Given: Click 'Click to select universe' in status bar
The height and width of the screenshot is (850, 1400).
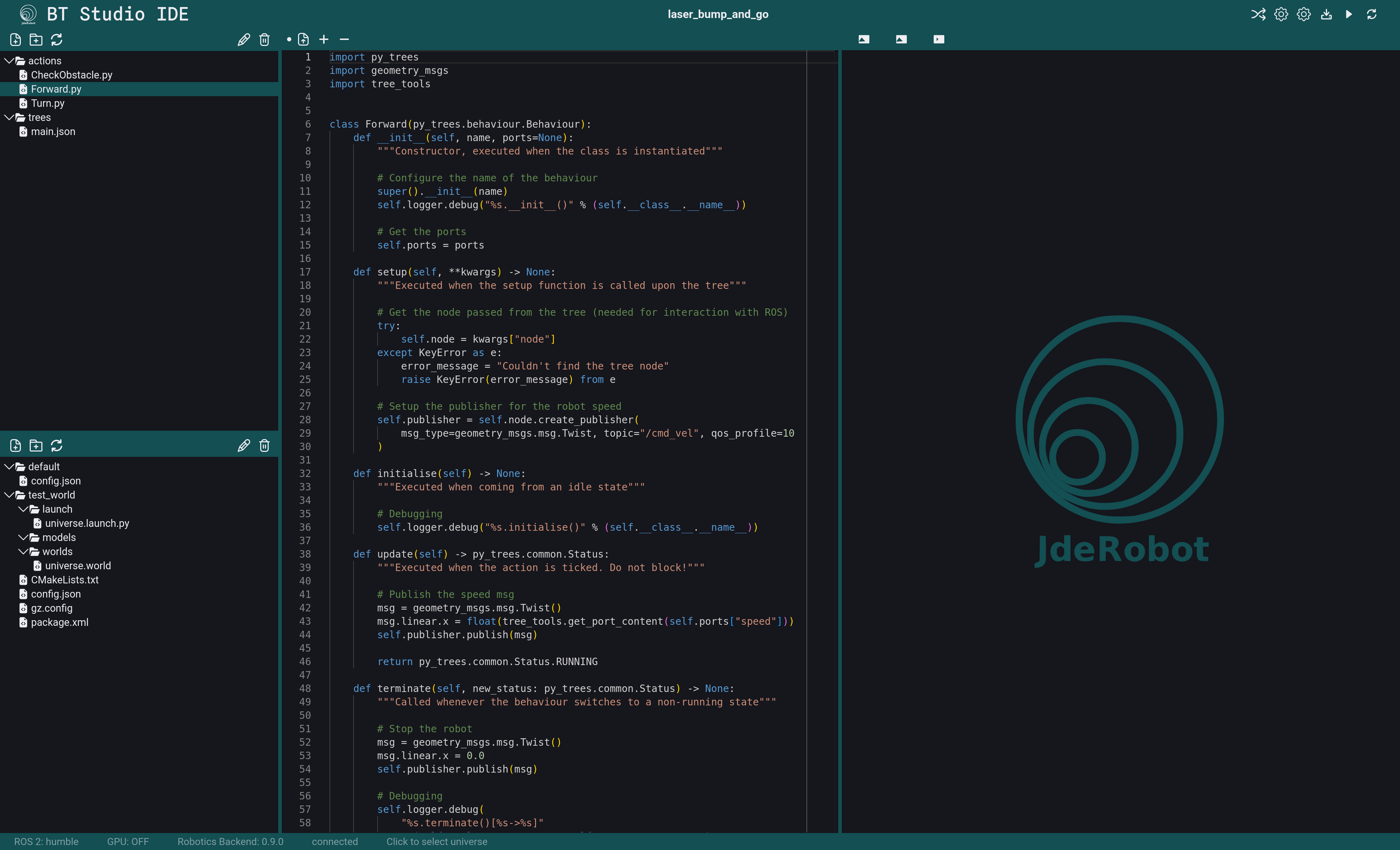Looking at the screenshot, I should [436, 842].
